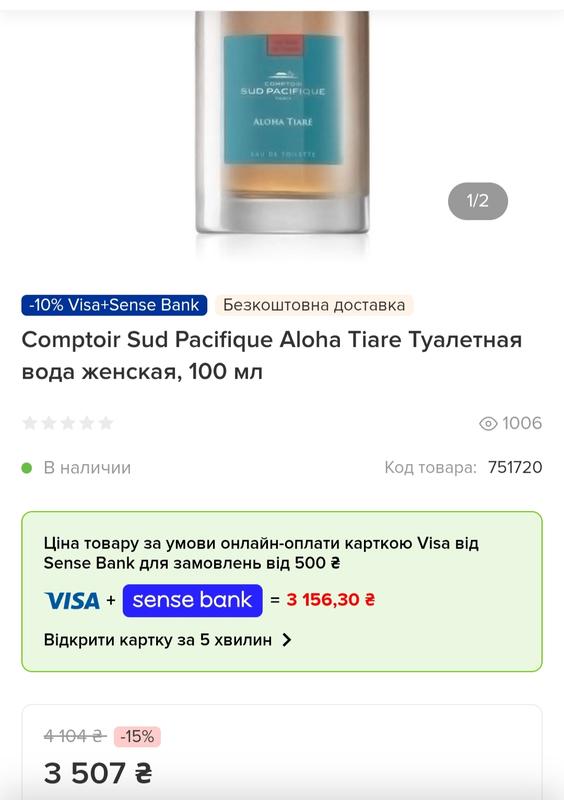Image resolution: width=564 pixels, height=800 pixels.
Task: Click the Ціна товару promo description text
Action: [261, 553]
